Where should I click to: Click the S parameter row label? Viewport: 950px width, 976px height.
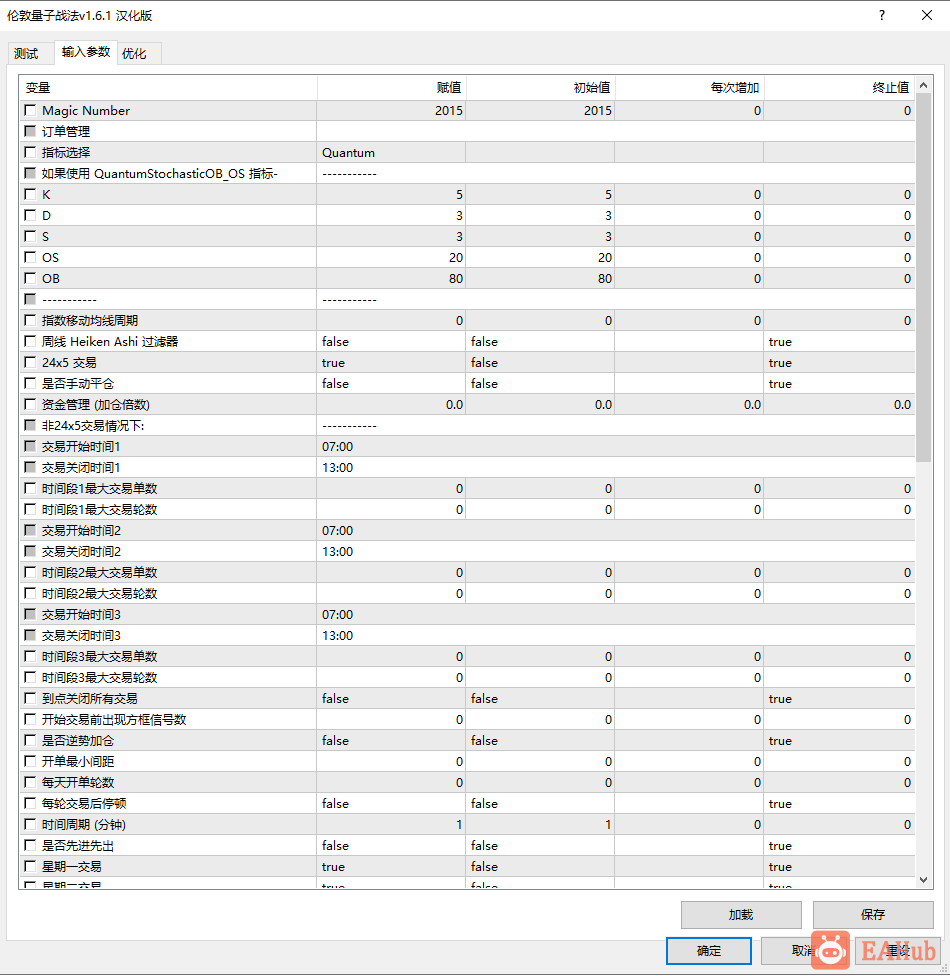(x=45, y=237)
